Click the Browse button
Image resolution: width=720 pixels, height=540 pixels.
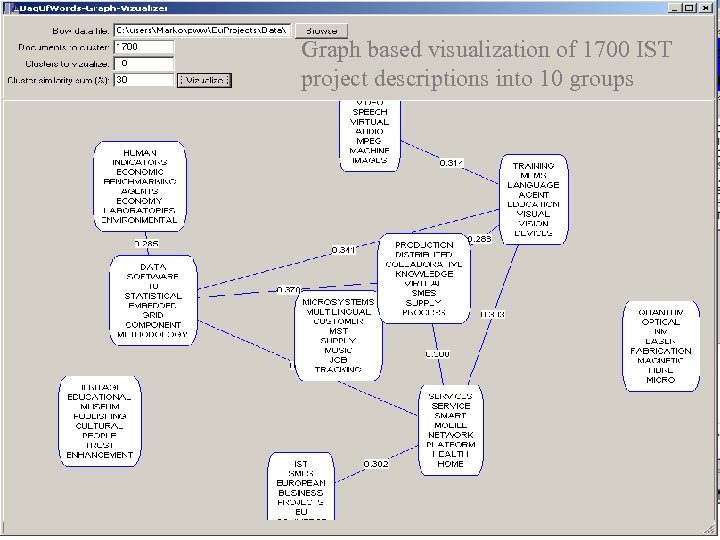click(x=321, y=31)
